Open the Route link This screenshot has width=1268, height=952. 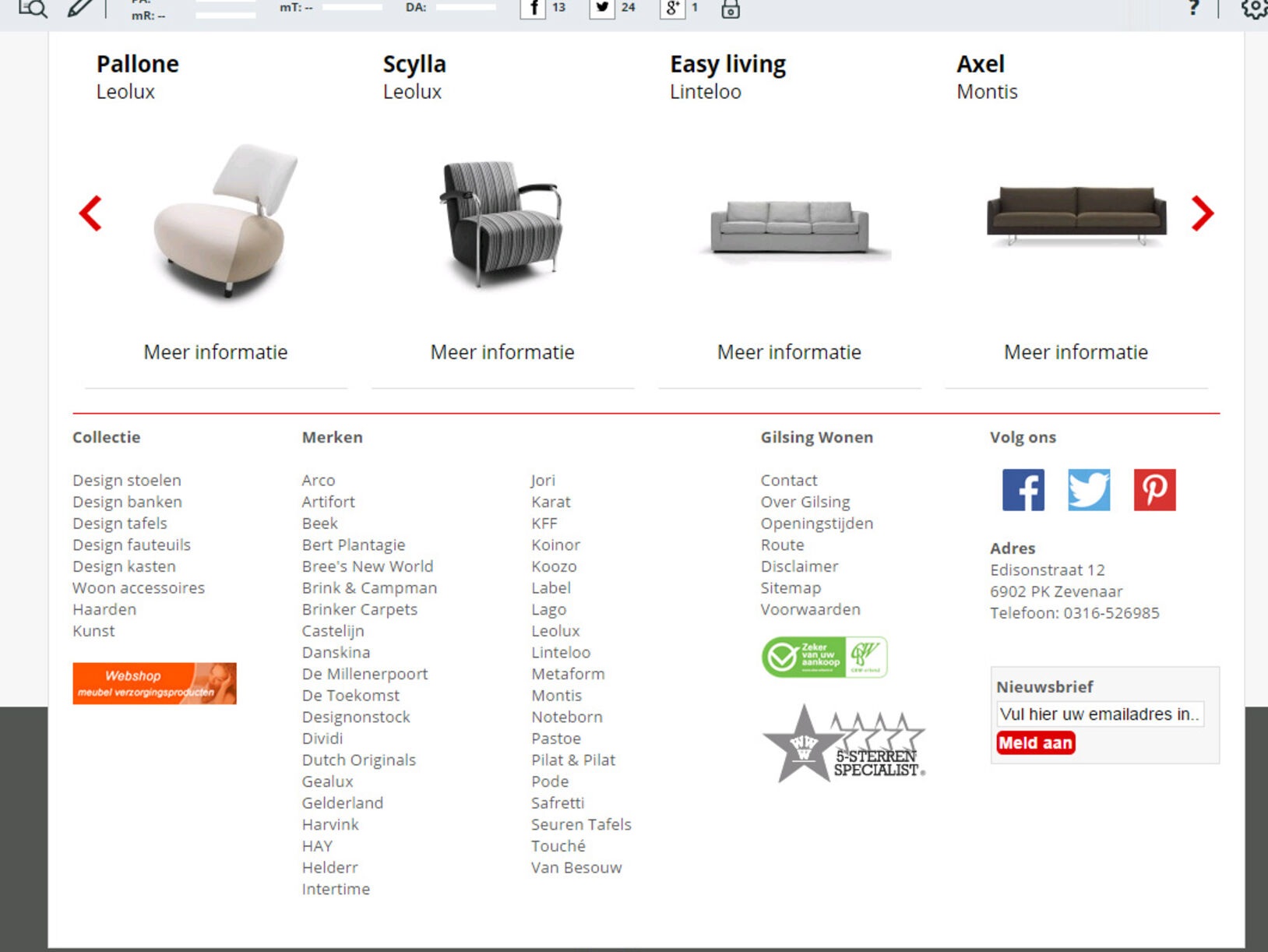pyautogui.click(x=782, y=545)
